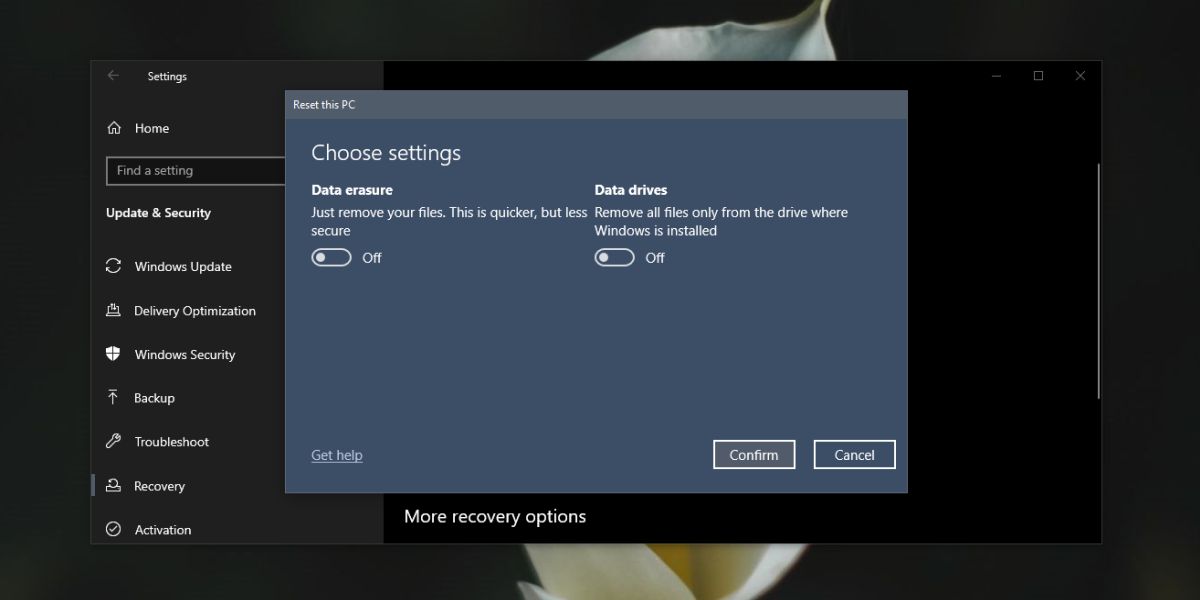The width and height of the screenshot is (1200, 600).
Task: Click the Backup upload arrow icon
Action: click(114, 398)
